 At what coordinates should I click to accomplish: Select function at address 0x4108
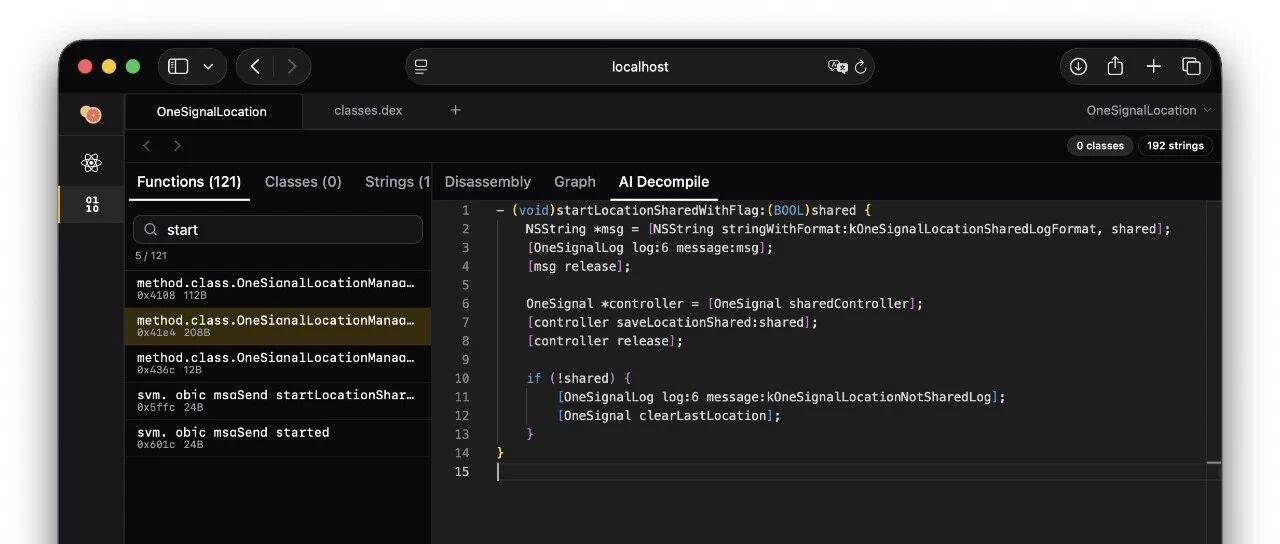pyautogui.click(x=277, y=288)
